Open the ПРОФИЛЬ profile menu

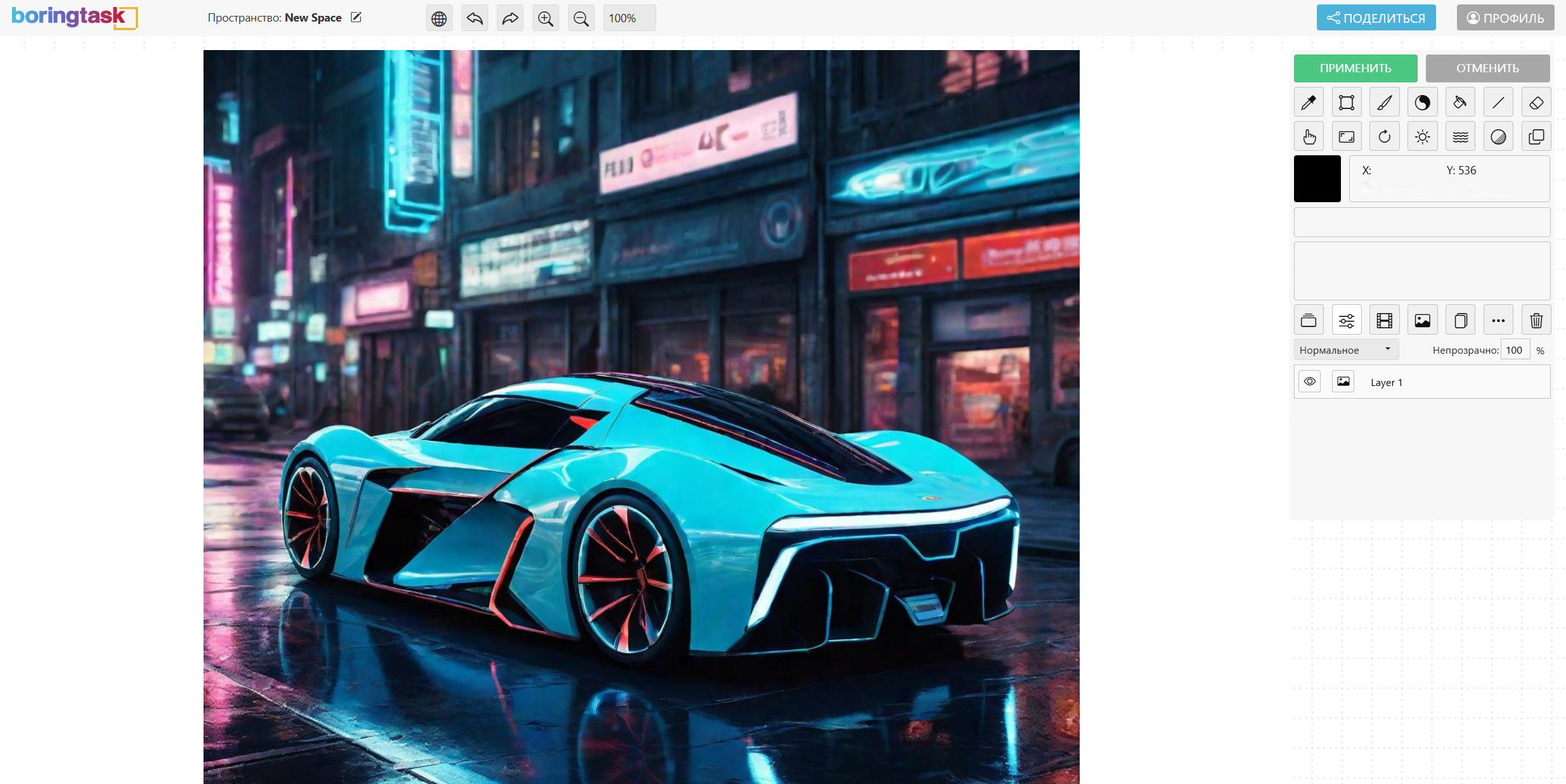point(1505,18)
